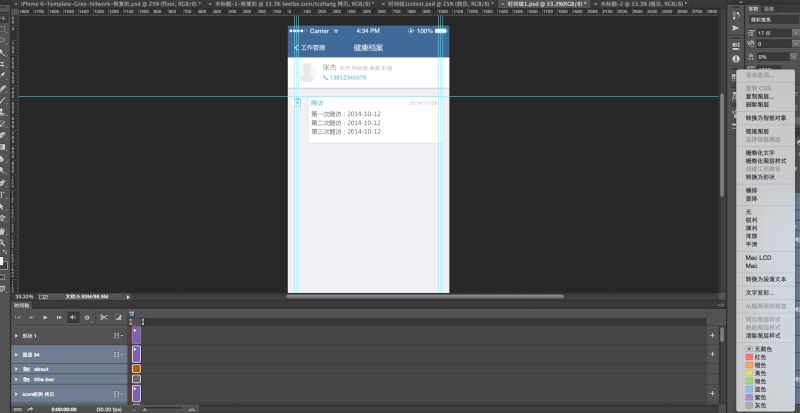Select the Horizontal Type tool
This screenshot has height=413, width=800.
coord(4,195)
